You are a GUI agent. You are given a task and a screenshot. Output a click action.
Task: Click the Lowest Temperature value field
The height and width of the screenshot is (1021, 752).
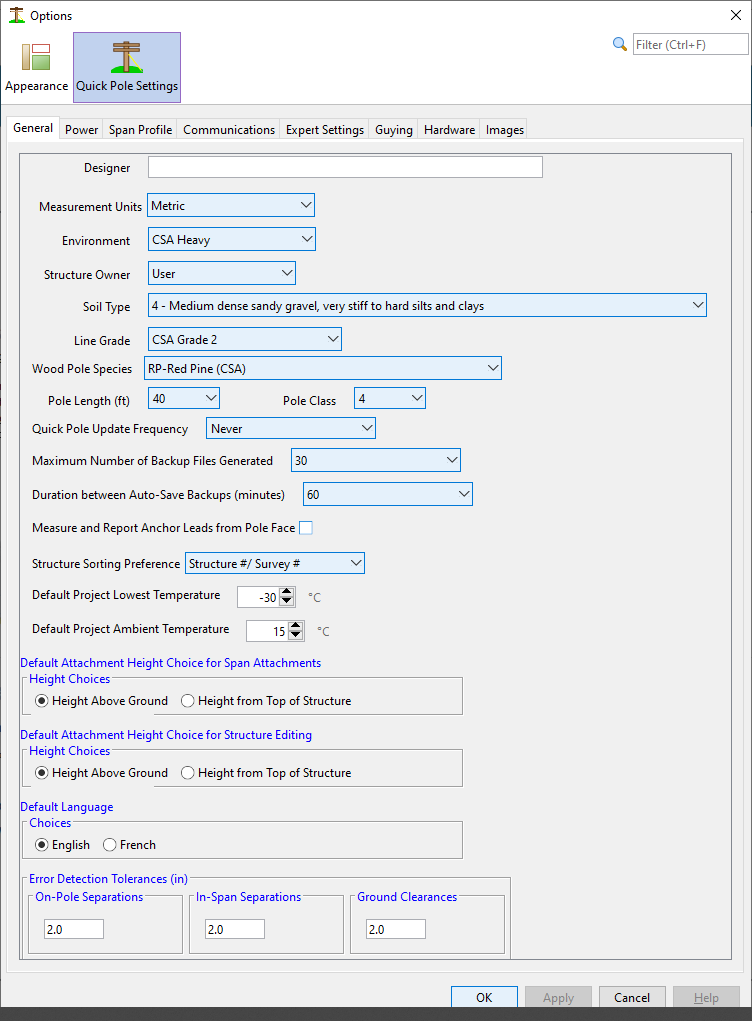coord(258,597)
